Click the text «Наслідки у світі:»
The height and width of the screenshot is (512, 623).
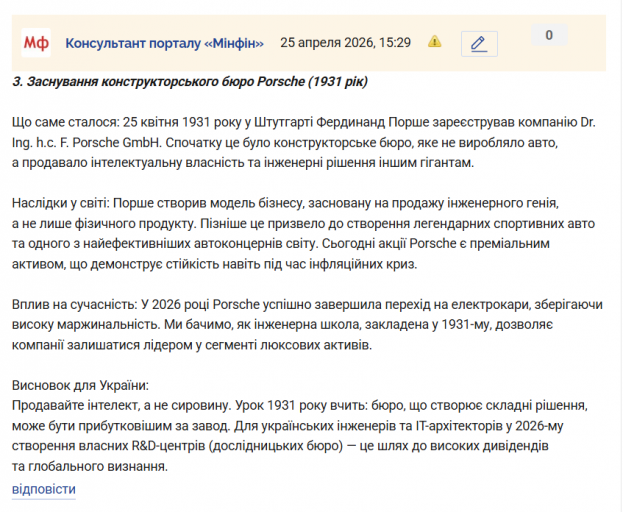coord(60,203)
